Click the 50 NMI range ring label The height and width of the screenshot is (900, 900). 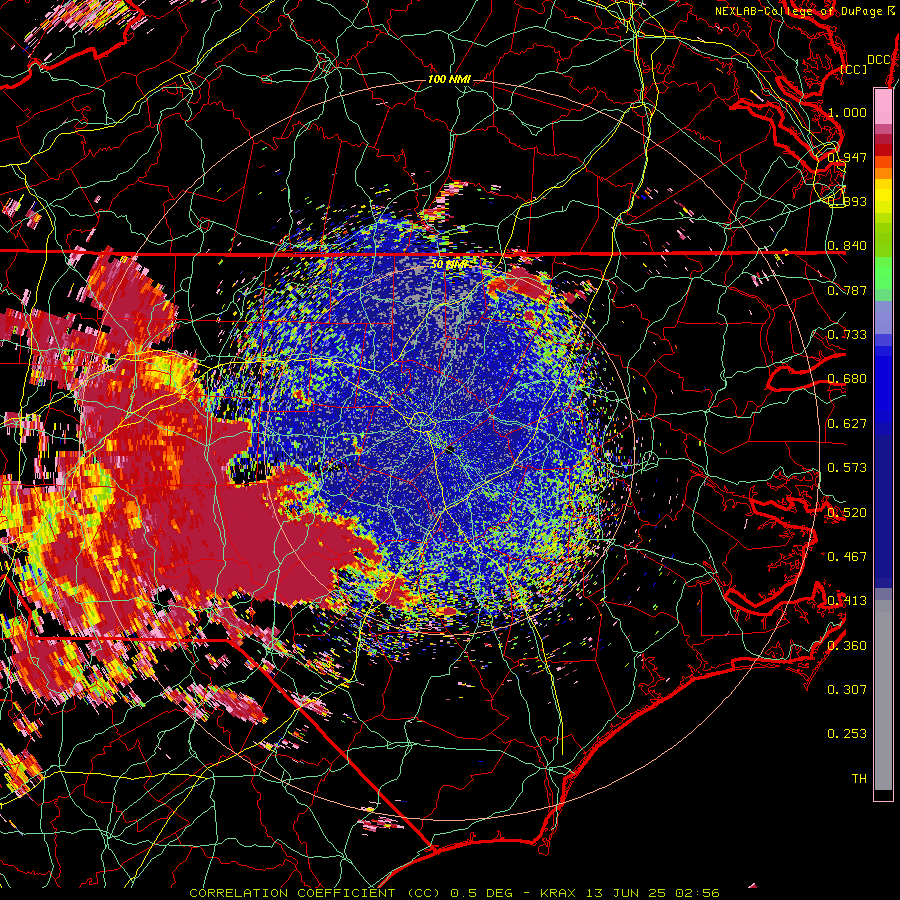click(449, 264)
